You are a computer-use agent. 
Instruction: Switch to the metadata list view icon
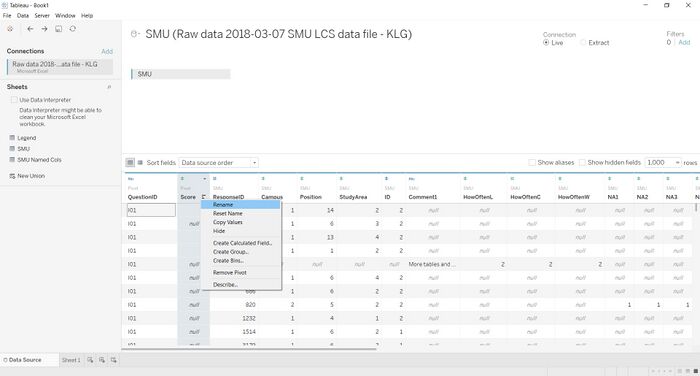point(140,163)
